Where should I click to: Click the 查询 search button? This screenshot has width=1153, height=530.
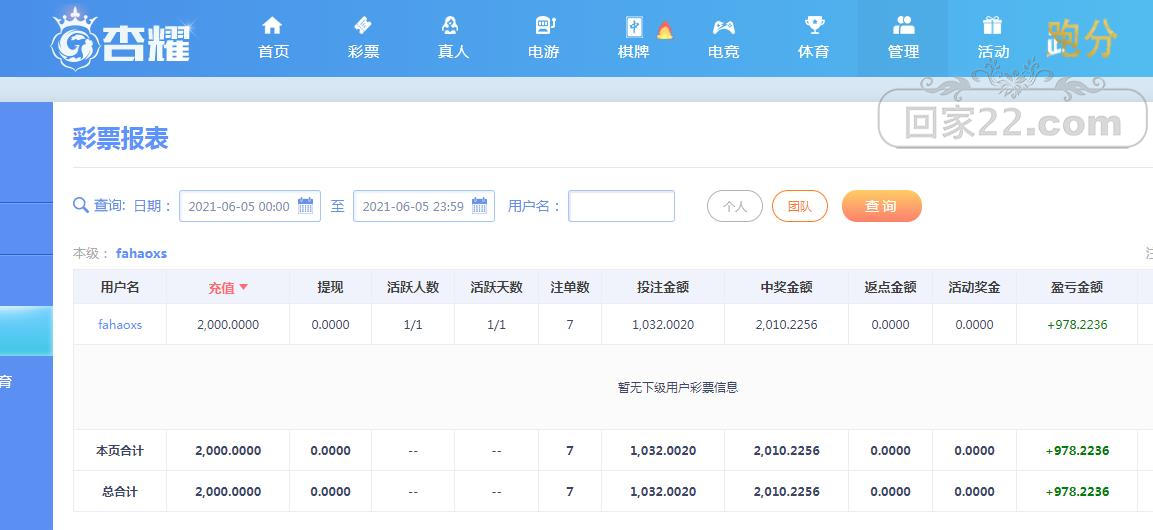(x=881, y=207)
